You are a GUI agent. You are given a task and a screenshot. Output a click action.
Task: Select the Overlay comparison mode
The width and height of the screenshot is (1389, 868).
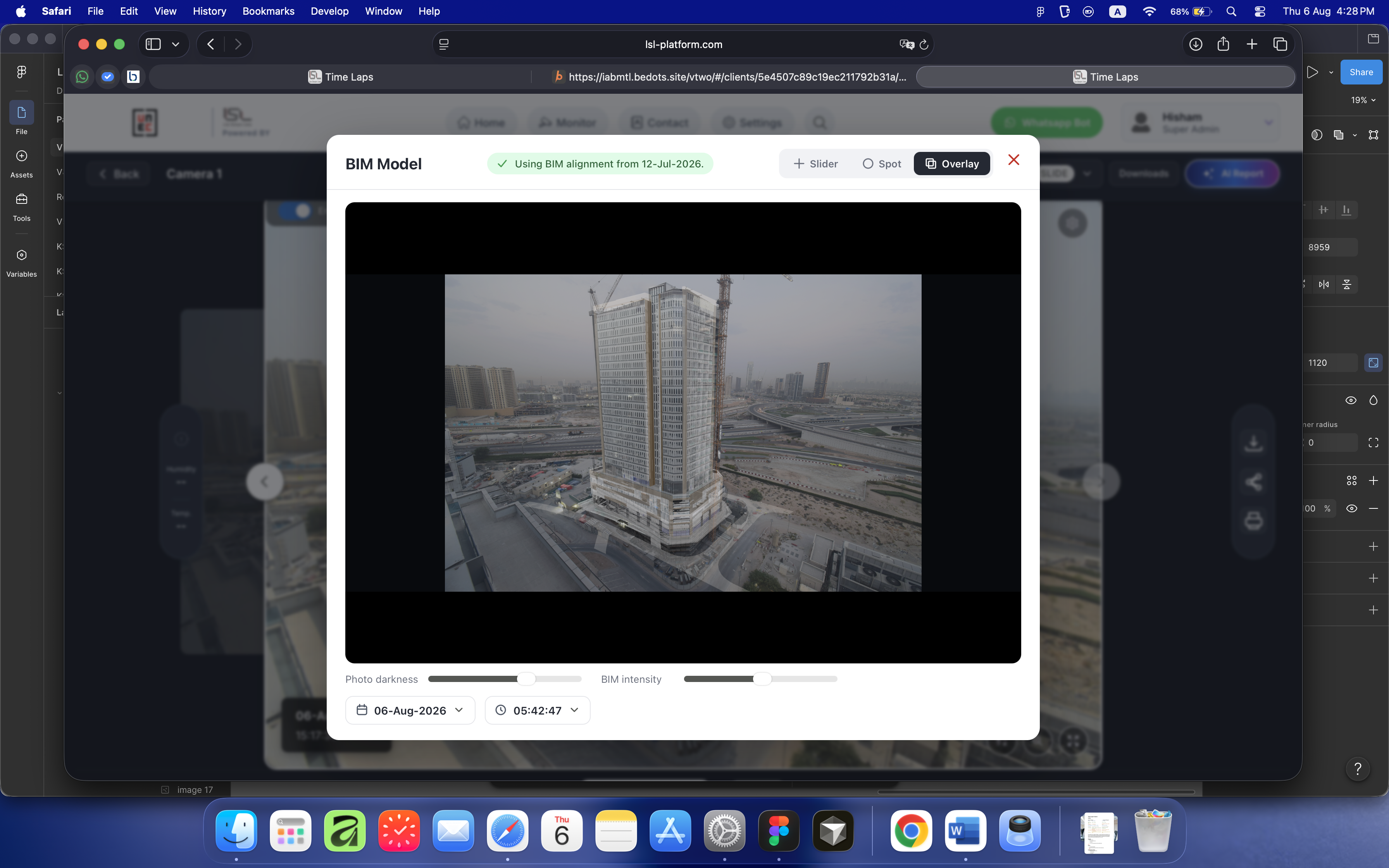[951, 164]
